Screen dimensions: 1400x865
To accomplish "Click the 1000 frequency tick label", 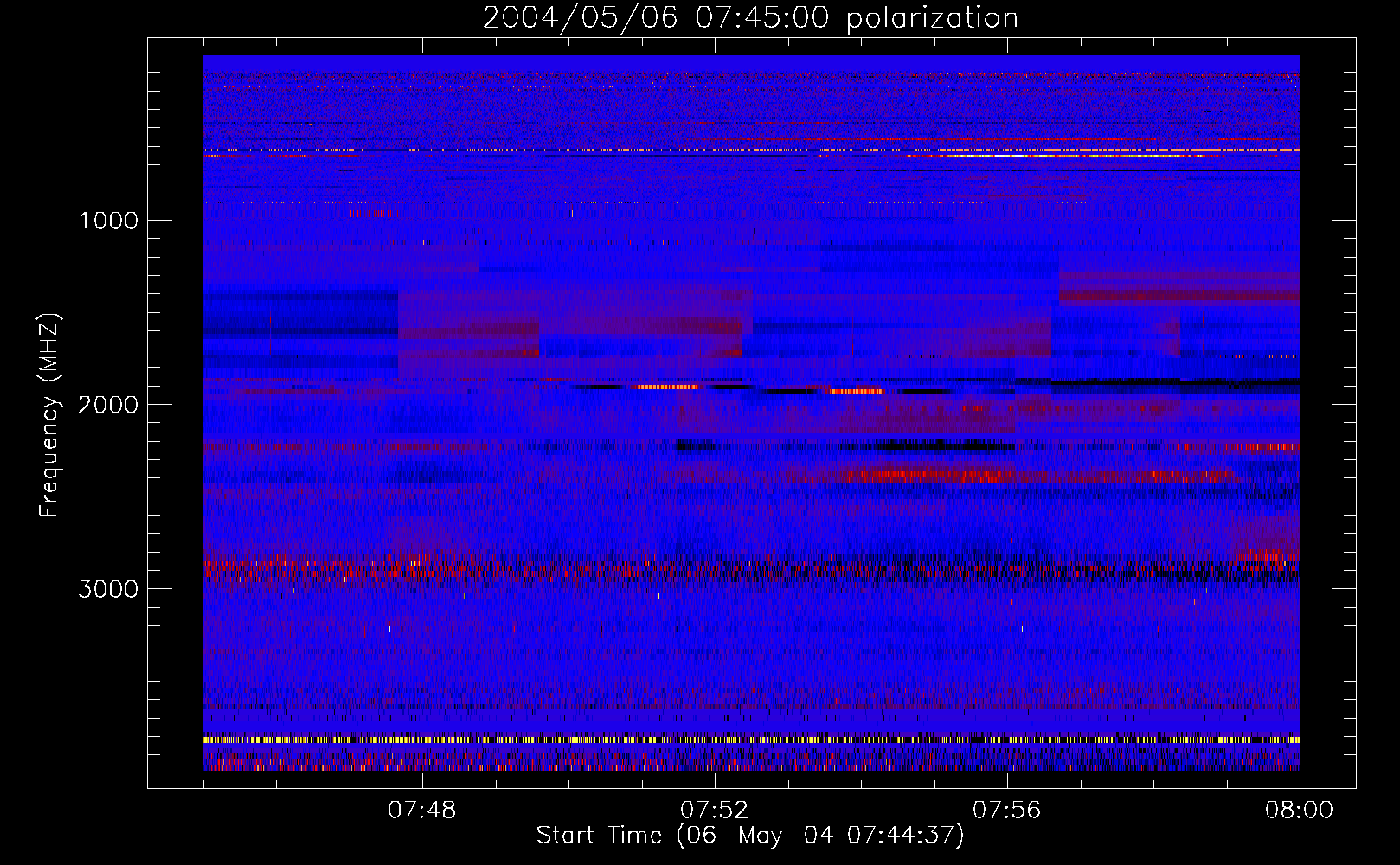I will (x=108, y=221).
